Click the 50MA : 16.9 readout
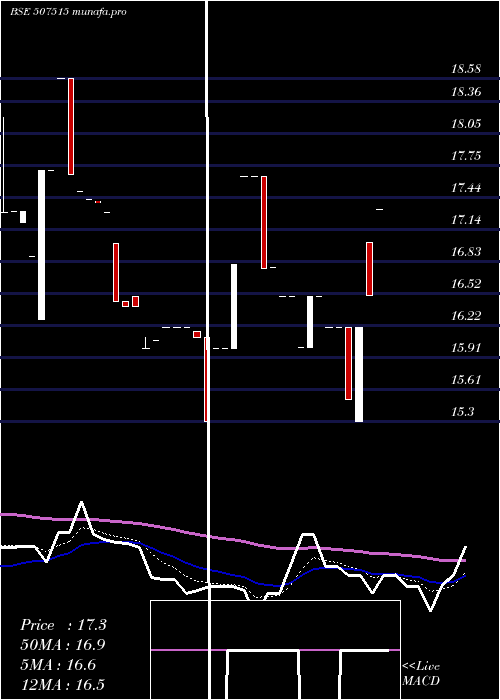This screenshot has height=700, width=500. click(x=63, y=645)
